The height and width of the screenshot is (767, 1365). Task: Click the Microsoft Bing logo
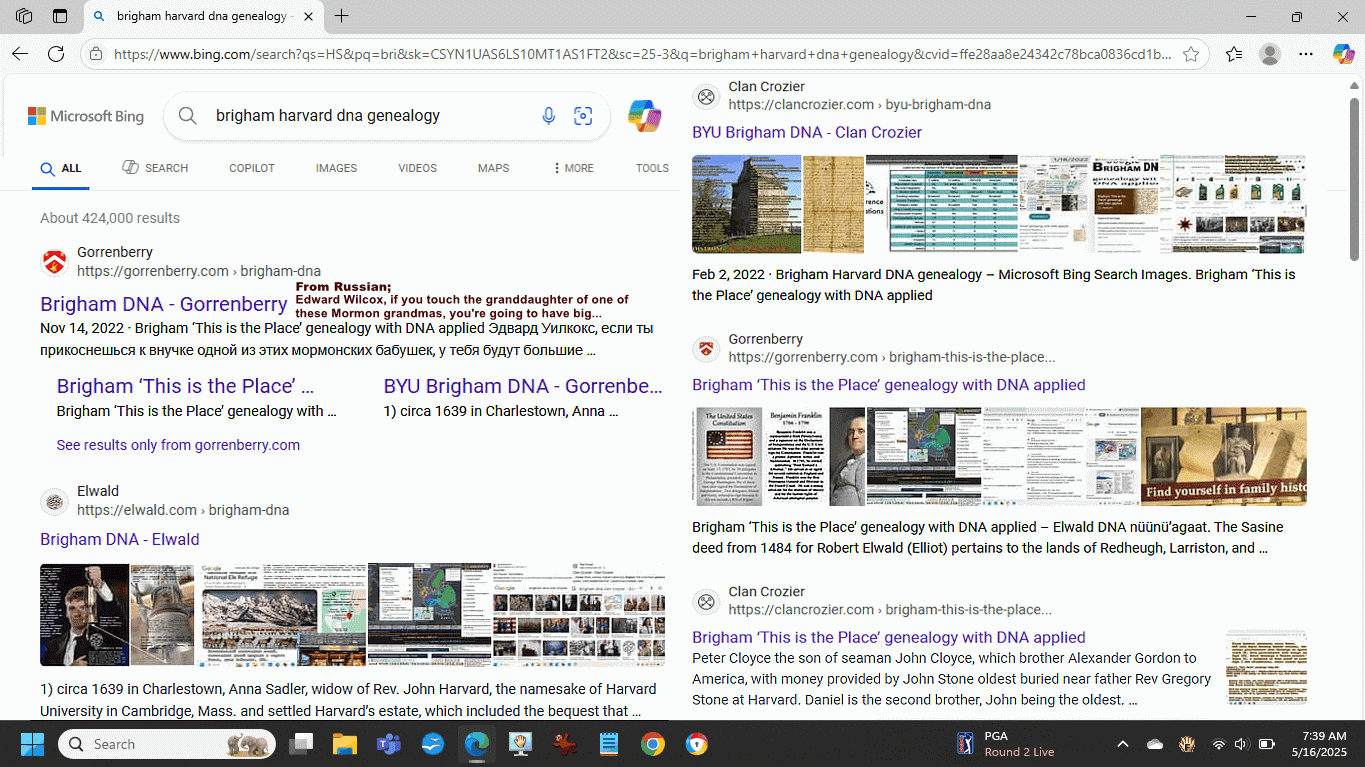coord(86,116)
